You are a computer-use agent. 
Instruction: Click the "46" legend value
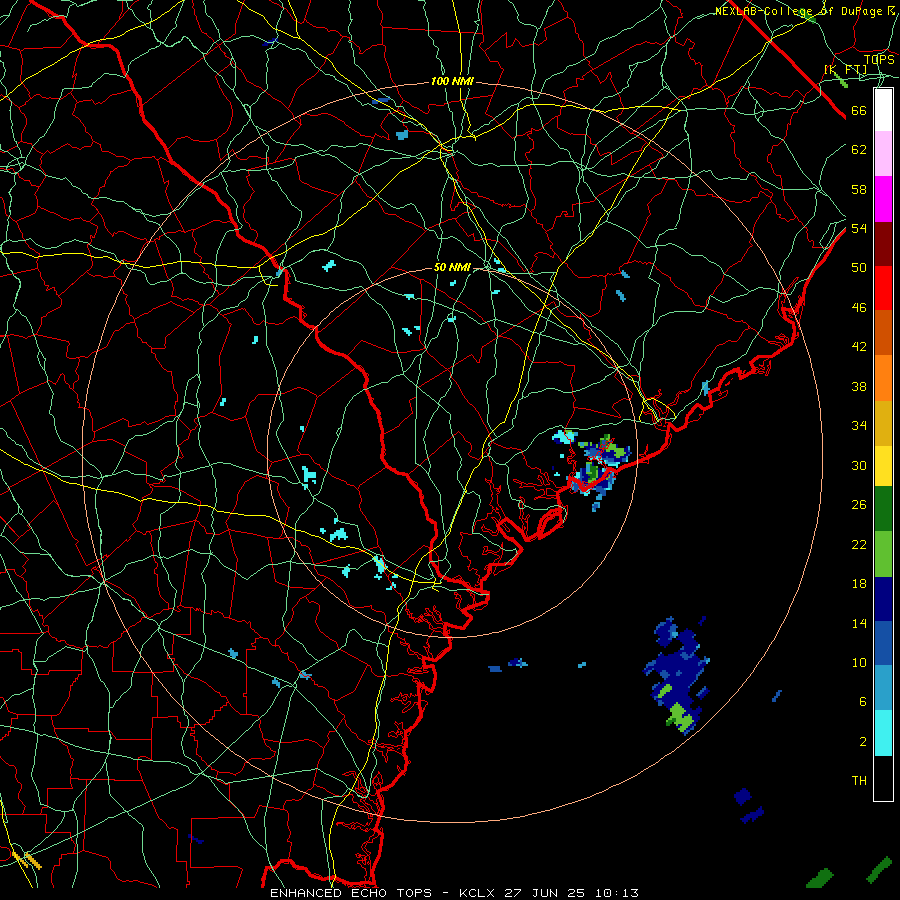tap(859, 308)
